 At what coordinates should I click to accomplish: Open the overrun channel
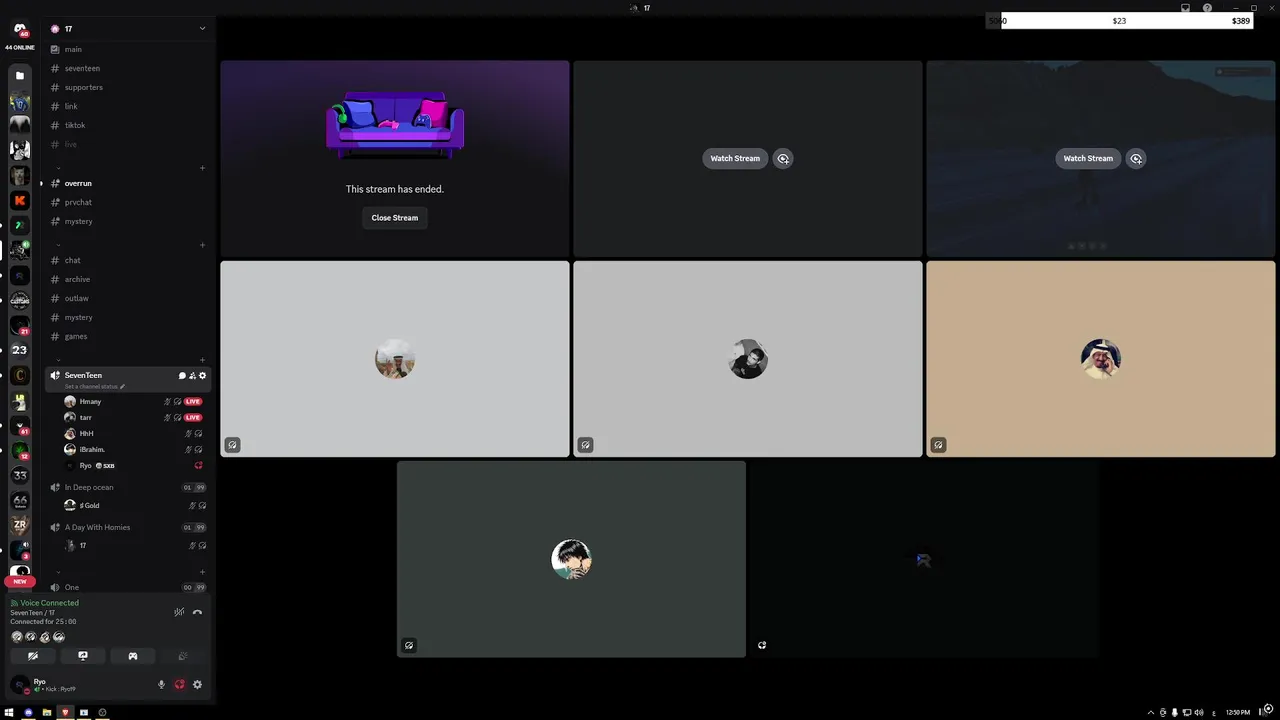[129, 183]
